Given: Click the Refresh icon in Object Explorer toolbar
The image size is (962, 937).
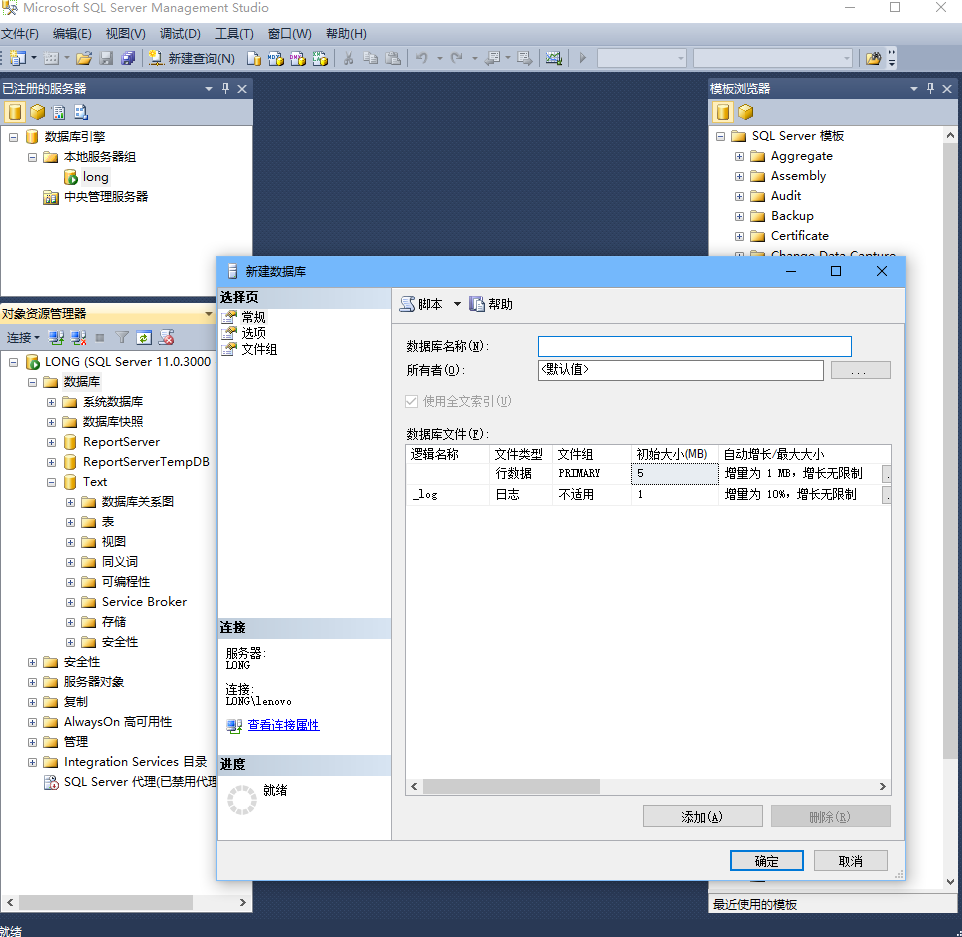Looking at the screenshot, I should [x=144, y=337].
